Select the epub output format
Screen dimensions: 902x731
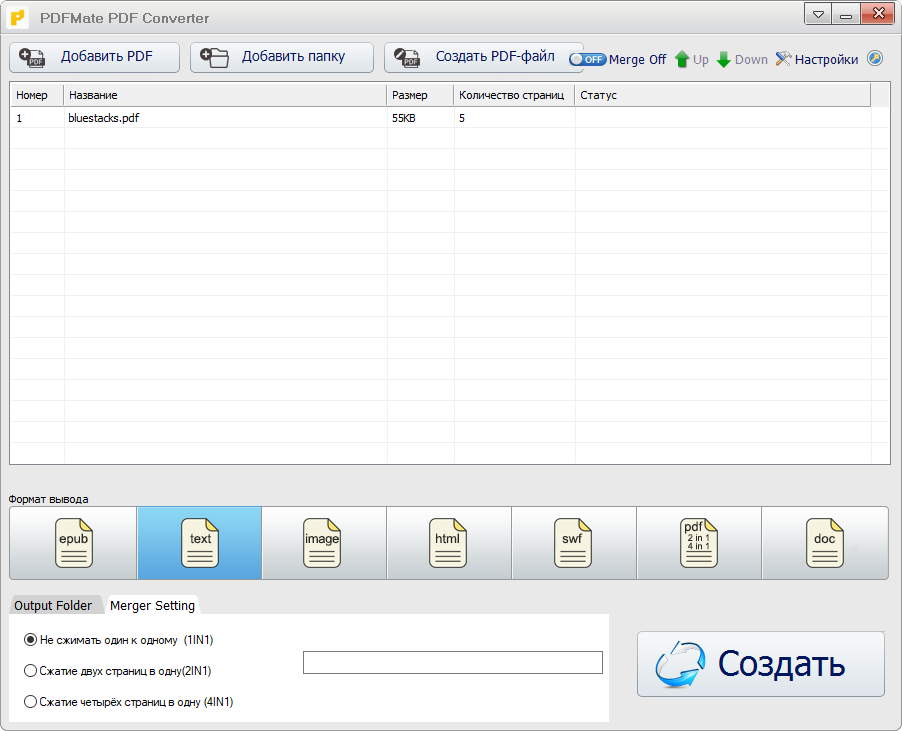click(73, 543)
